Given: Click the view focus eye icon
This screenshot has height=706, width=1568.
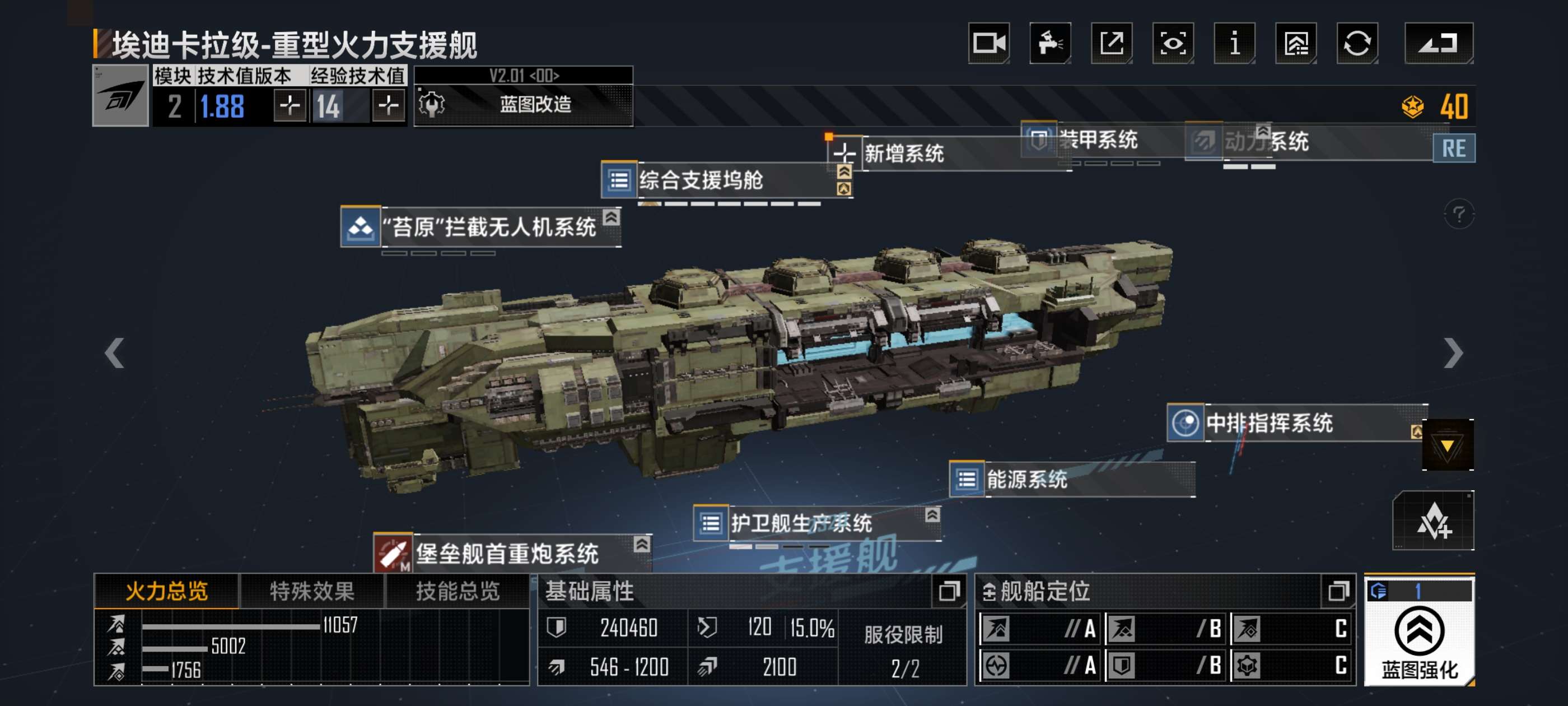Looking at the screenshot, I should pos(1173,43).
